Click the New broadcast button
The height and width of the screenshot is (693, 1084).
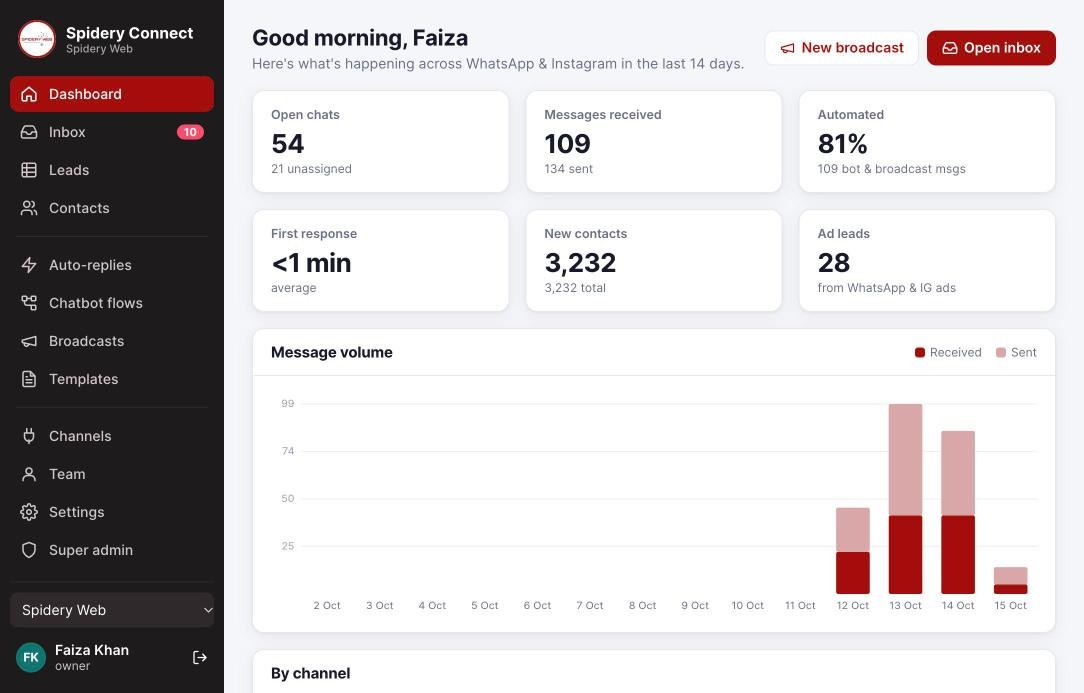pos(841,48)
